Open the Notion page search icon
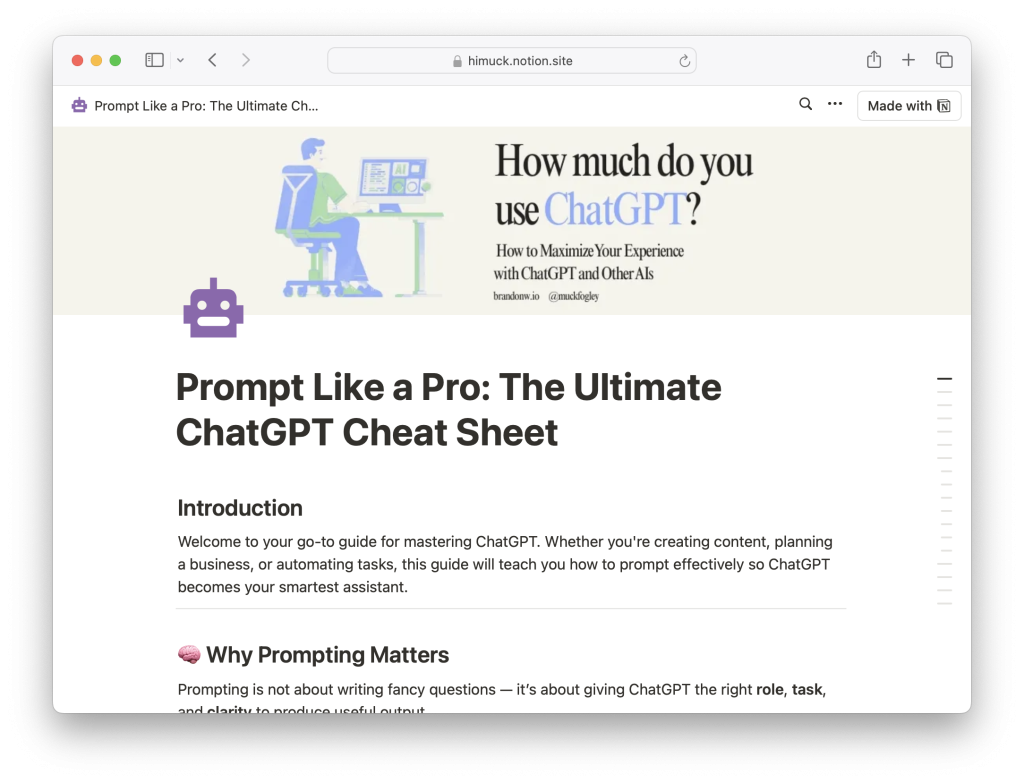The height and width of the screenshot is (783, 1024). [x=805, y=104]
